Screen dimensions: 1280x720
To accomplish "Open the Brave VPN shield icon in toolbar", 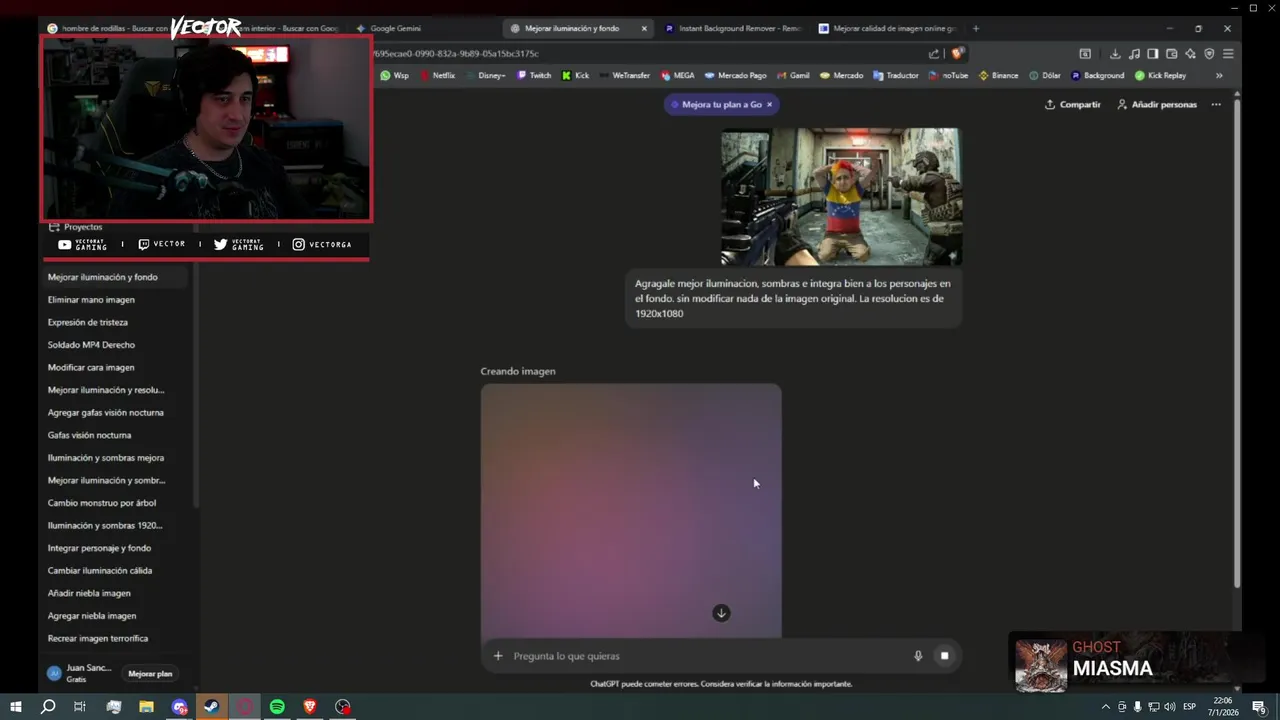I will coord(1209,54).
